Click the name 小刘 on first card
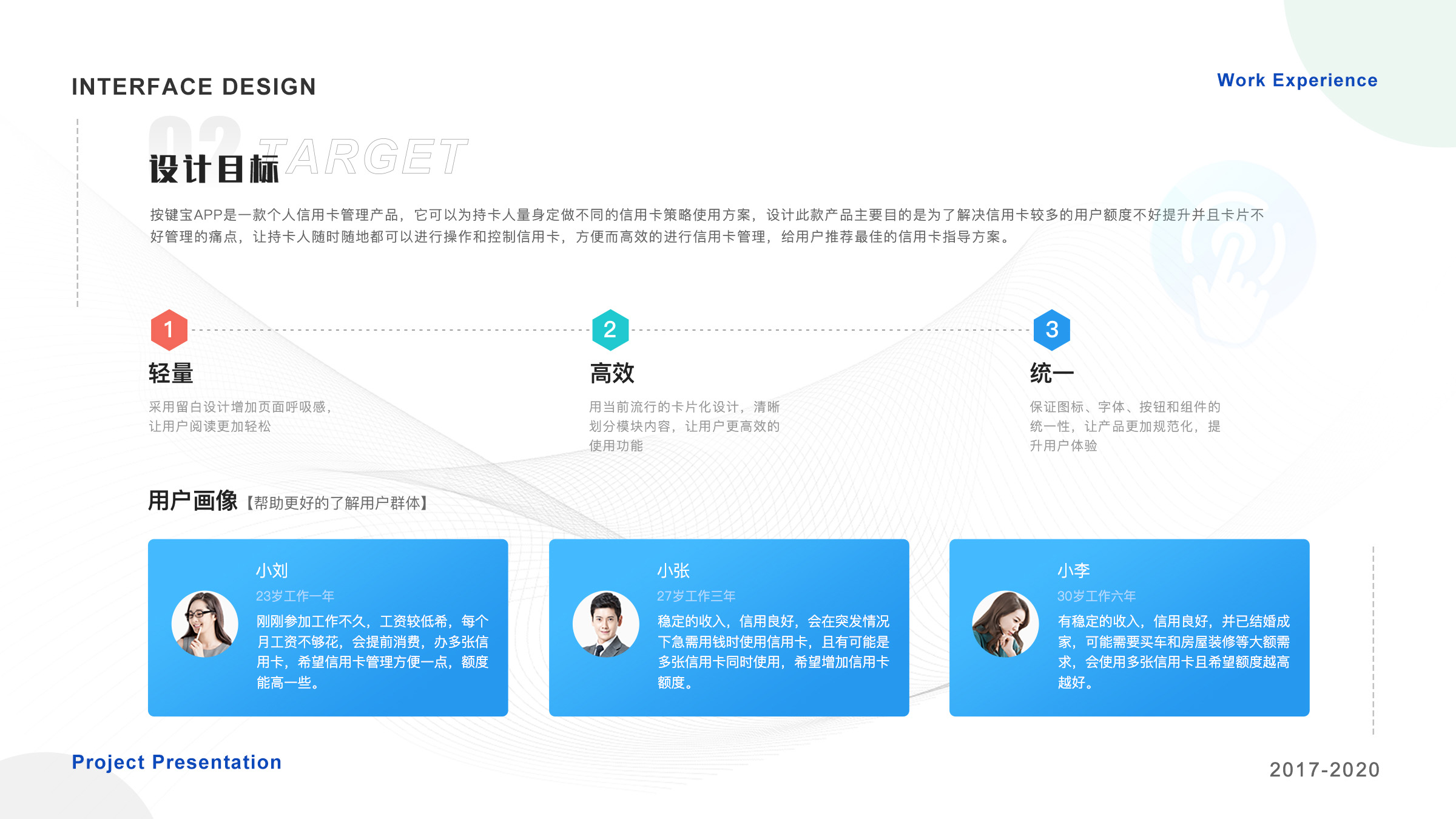Image resolution: width=1456 pixels, height=819 pixels. [x=272, y=570]
